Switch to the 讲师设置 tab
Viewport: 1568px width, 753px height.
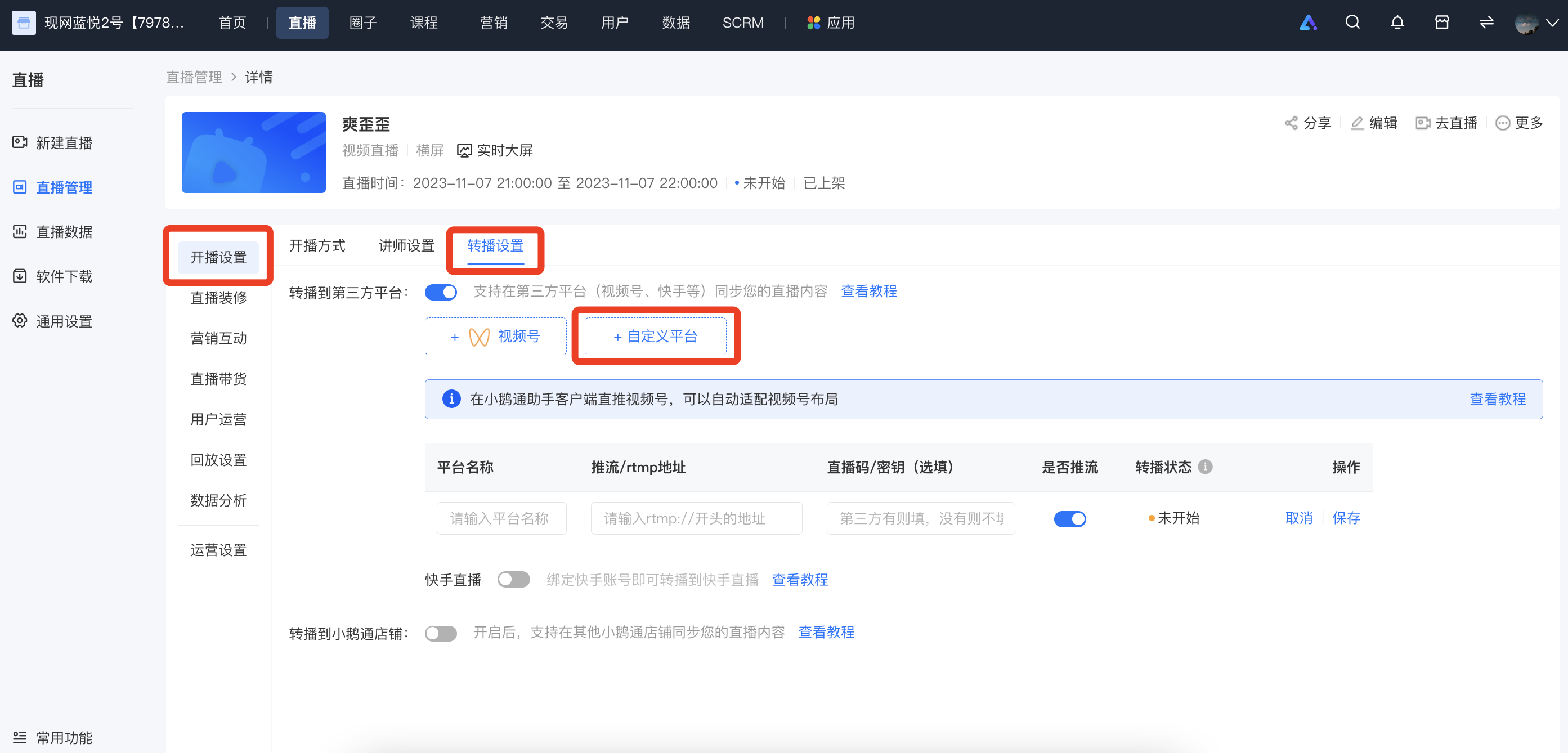point(406,245)
